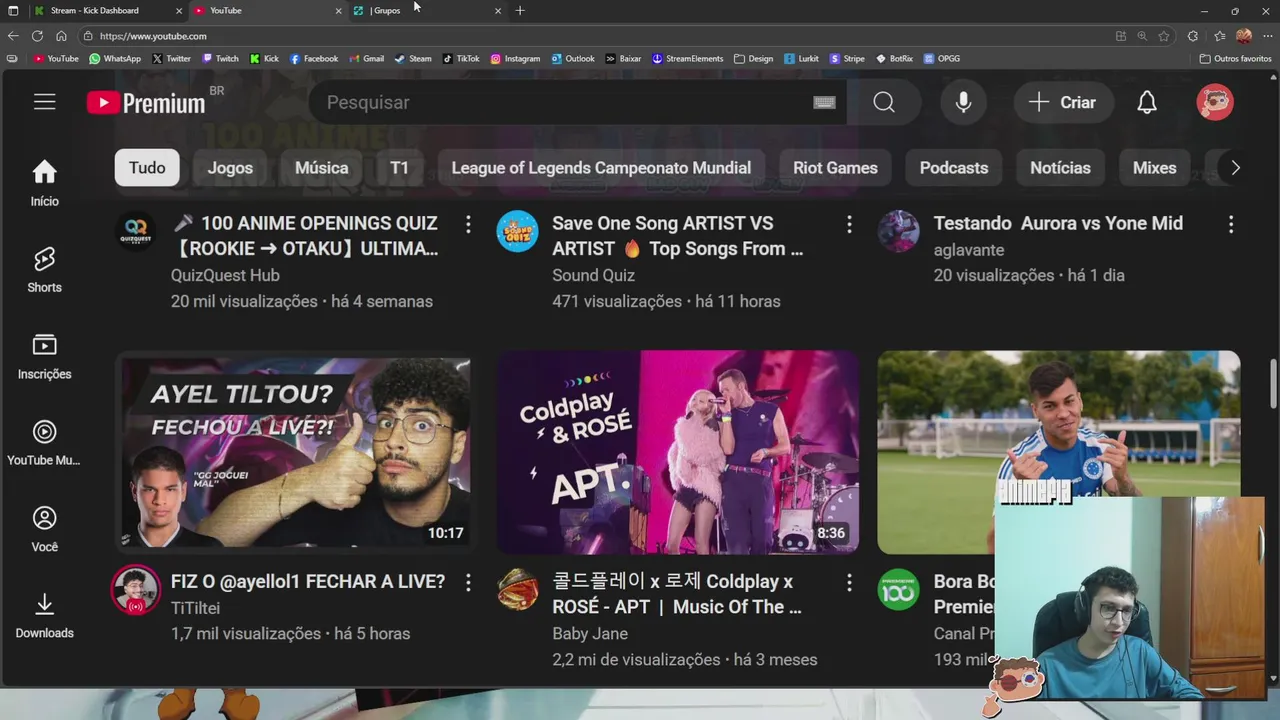Open Downloads in the sidebar
The width and height of the screenshot is (1280, 720).
pyautogui.click(x=44, y=616)
